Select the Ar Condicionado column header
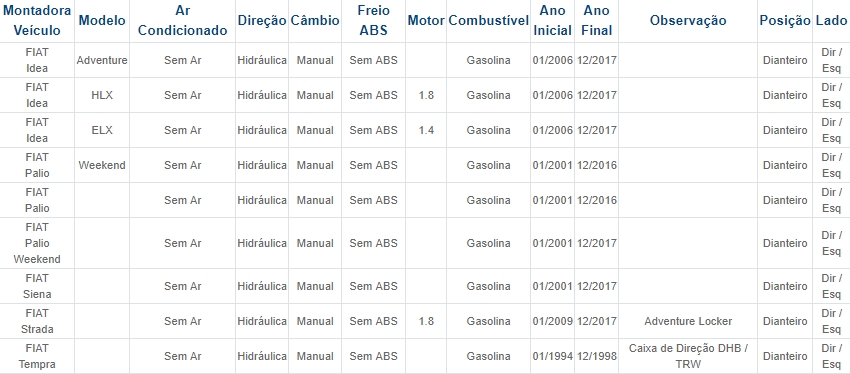Image resolution: width=850 pixels, height=374 pixels. (x=183, y=21)
